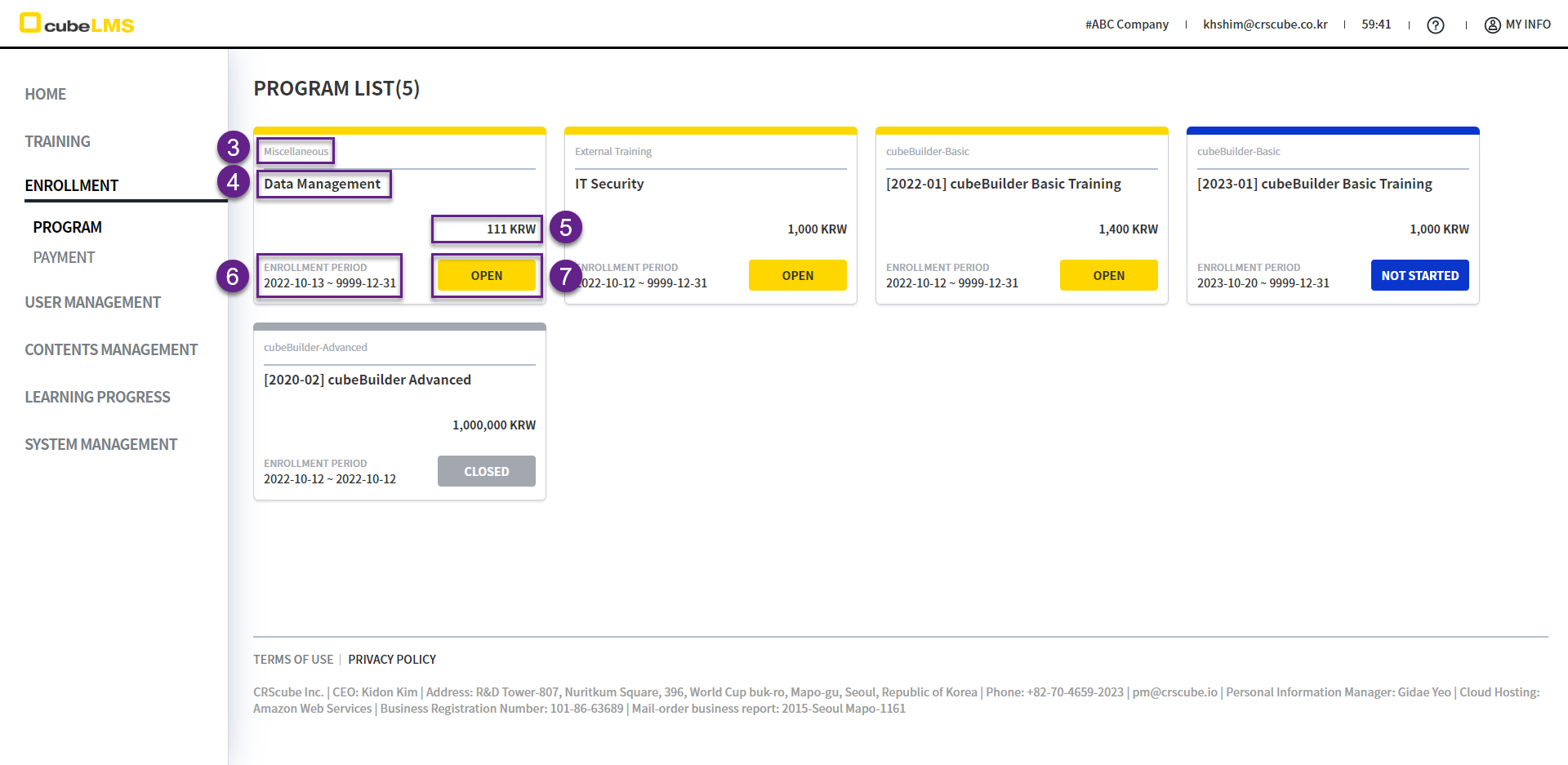Open the PAYMENT submenu
This screenshot has width=1568, height=765.
pyautogui.click(x=64, y=257)
